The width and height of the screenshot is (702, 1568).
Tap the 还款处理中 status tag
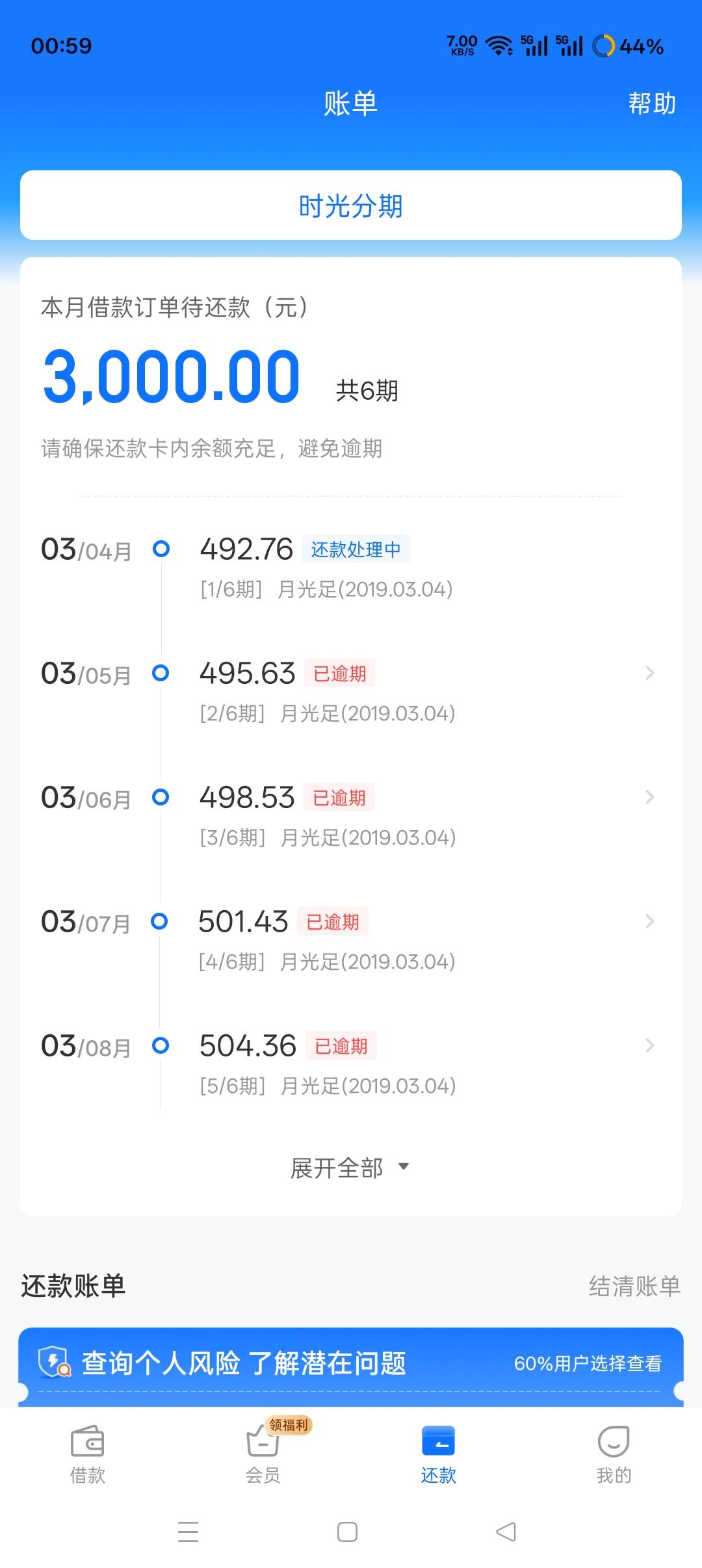point(356,549)
